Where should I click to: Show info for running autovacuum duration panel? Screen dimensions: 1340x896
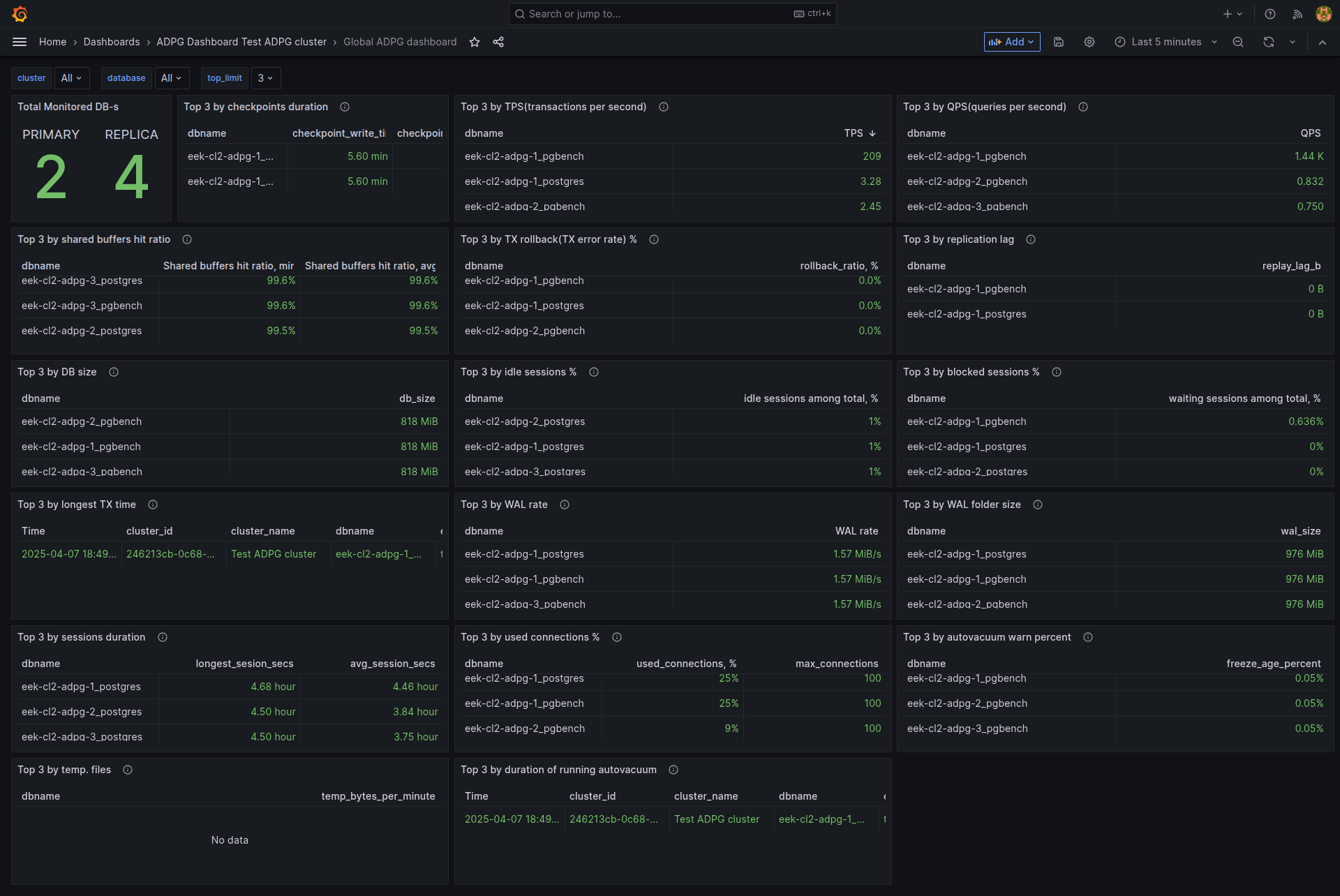pyautogui.click(x=673, y=770)
